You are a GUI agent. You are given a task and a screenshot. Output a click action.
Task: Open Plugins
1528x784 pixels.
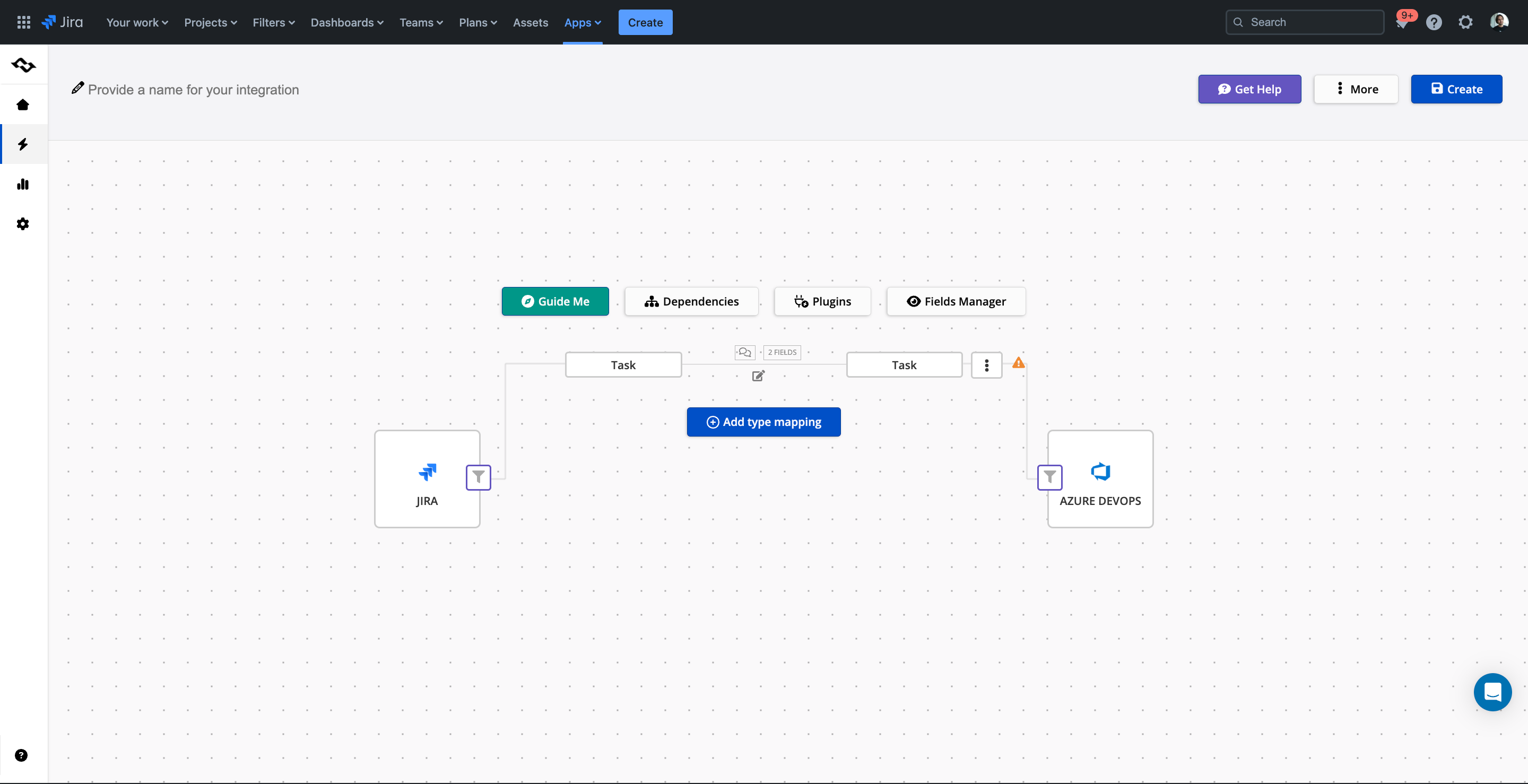tap(822, 301)
